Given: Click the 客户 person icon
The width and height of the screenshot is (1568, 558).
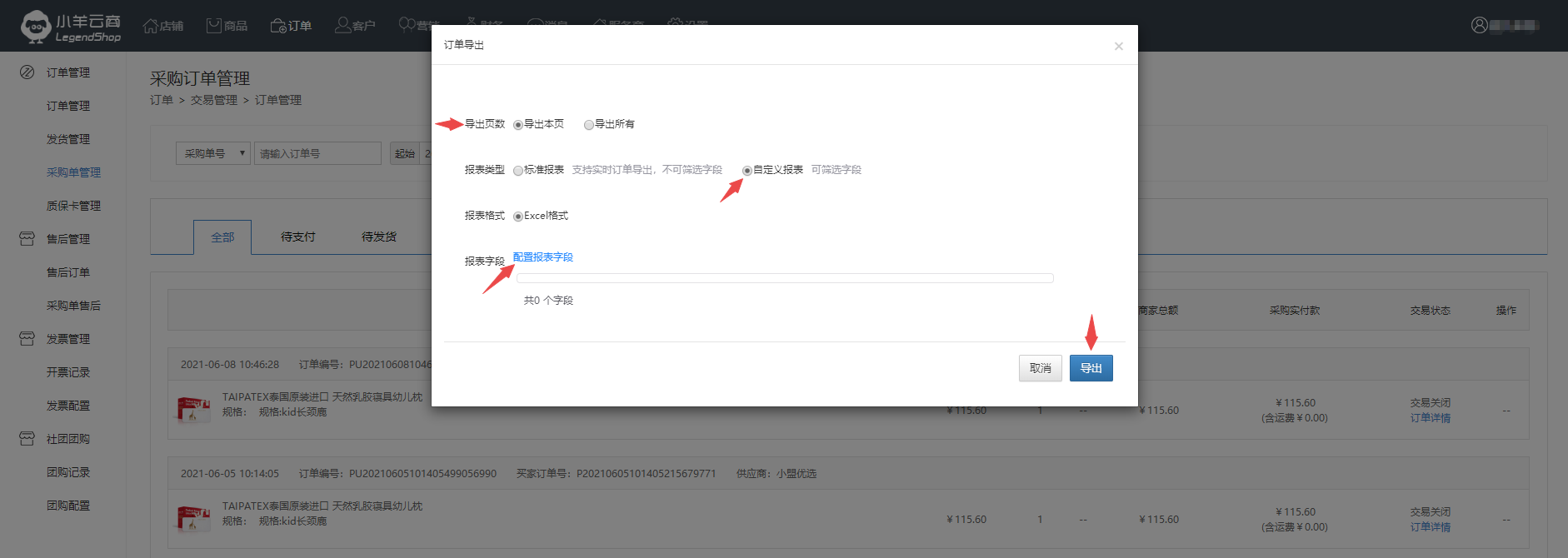Looking at the screenshot, I should [x=342, y=26].
